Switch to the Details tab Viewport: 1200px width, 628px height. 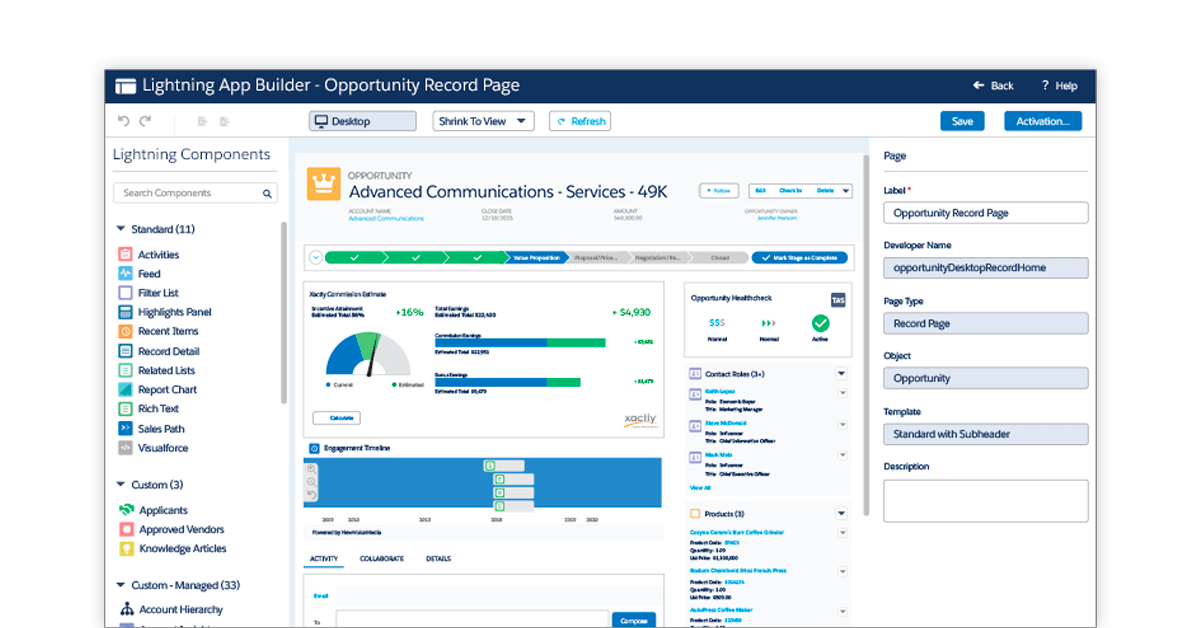coord(438,559)
